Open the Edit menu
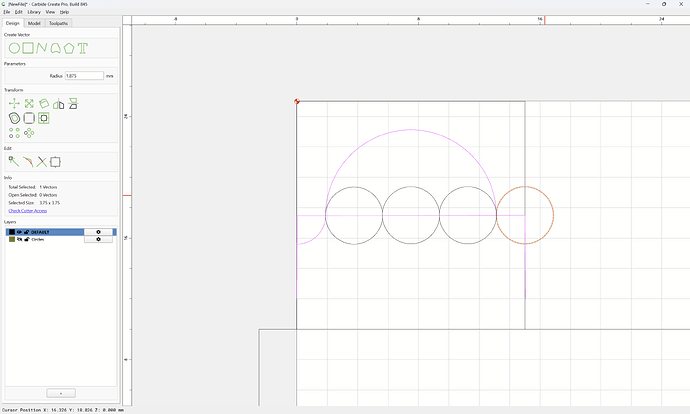The width and height of the screenshot is (690, 414). pyautogui.click(x=18, y=12)
